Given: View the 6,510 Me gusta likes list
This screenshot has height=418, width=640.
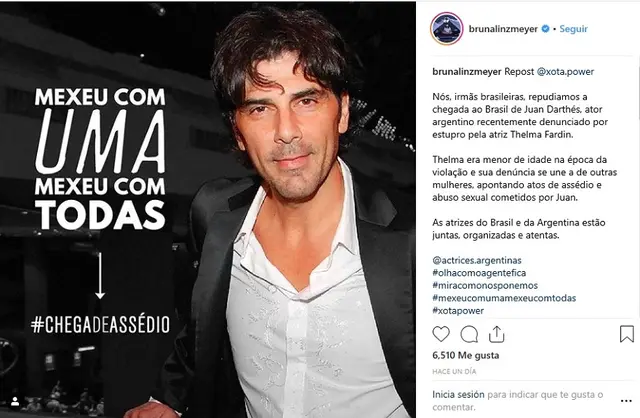Looking at the screenshot, I should [466, 356].
